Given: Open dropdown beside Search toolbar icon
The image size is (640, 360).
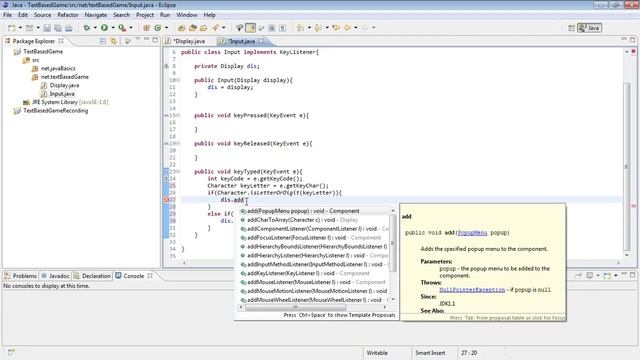Looking at the screenshot, I should [223, 28].
